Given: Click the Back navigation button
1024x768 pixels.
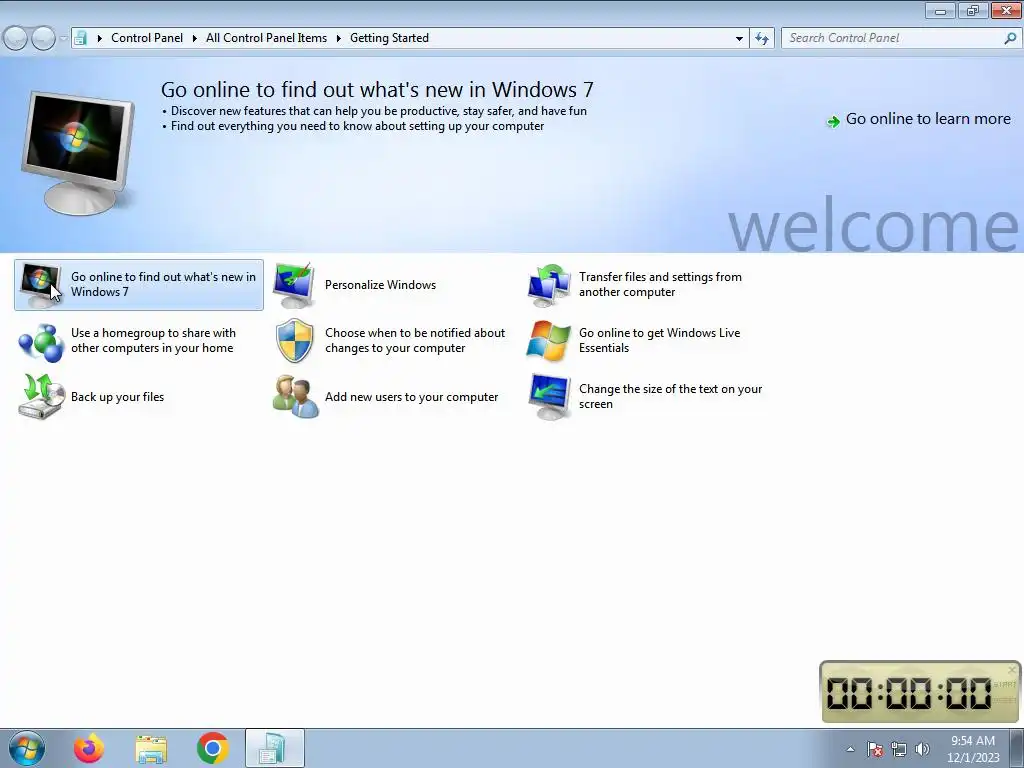Looking at the screenshot, I should click(x=16, y=38).
